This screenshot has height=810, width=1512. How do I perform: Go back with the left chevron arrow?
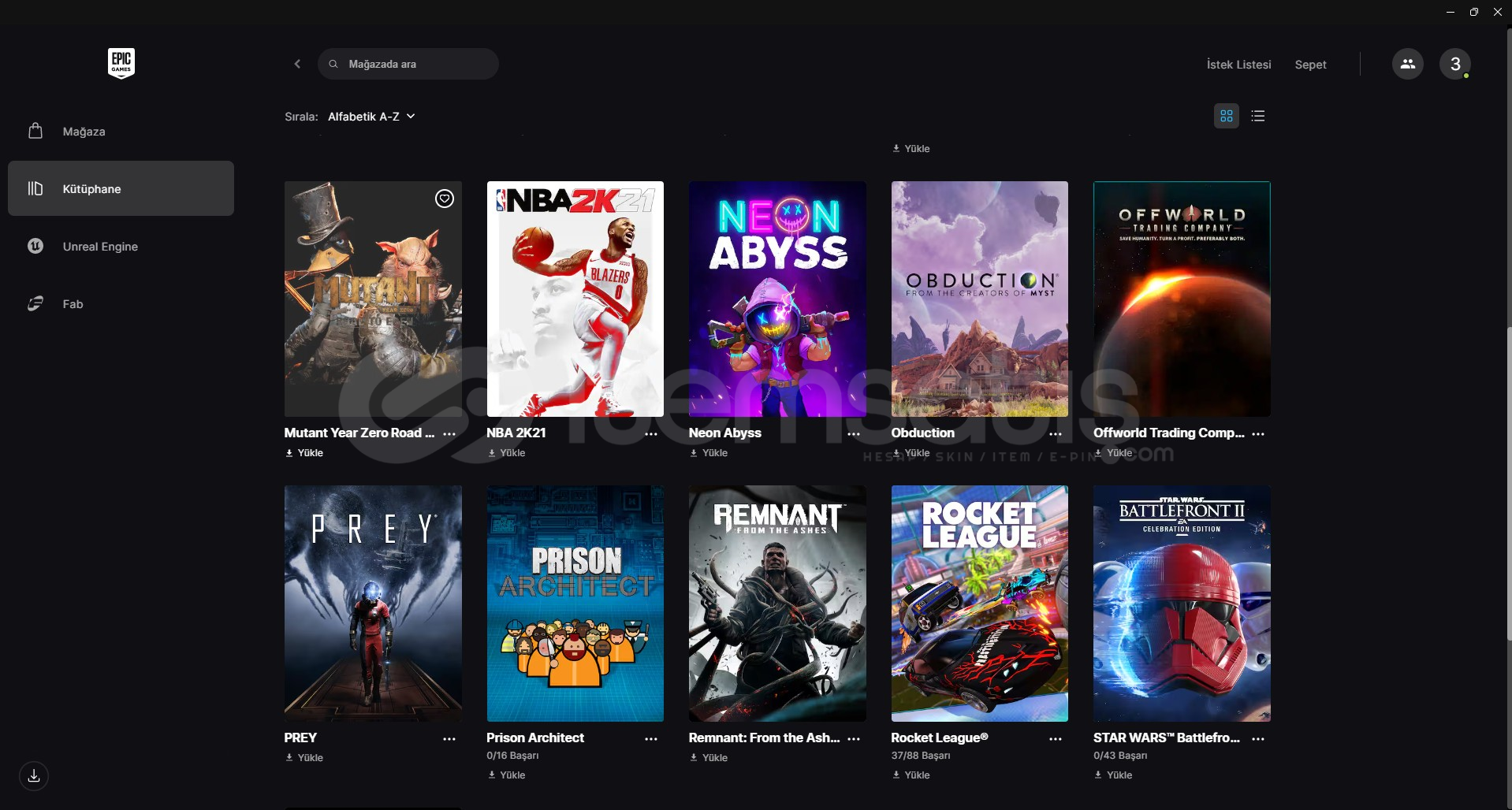[x=297, y=64]
